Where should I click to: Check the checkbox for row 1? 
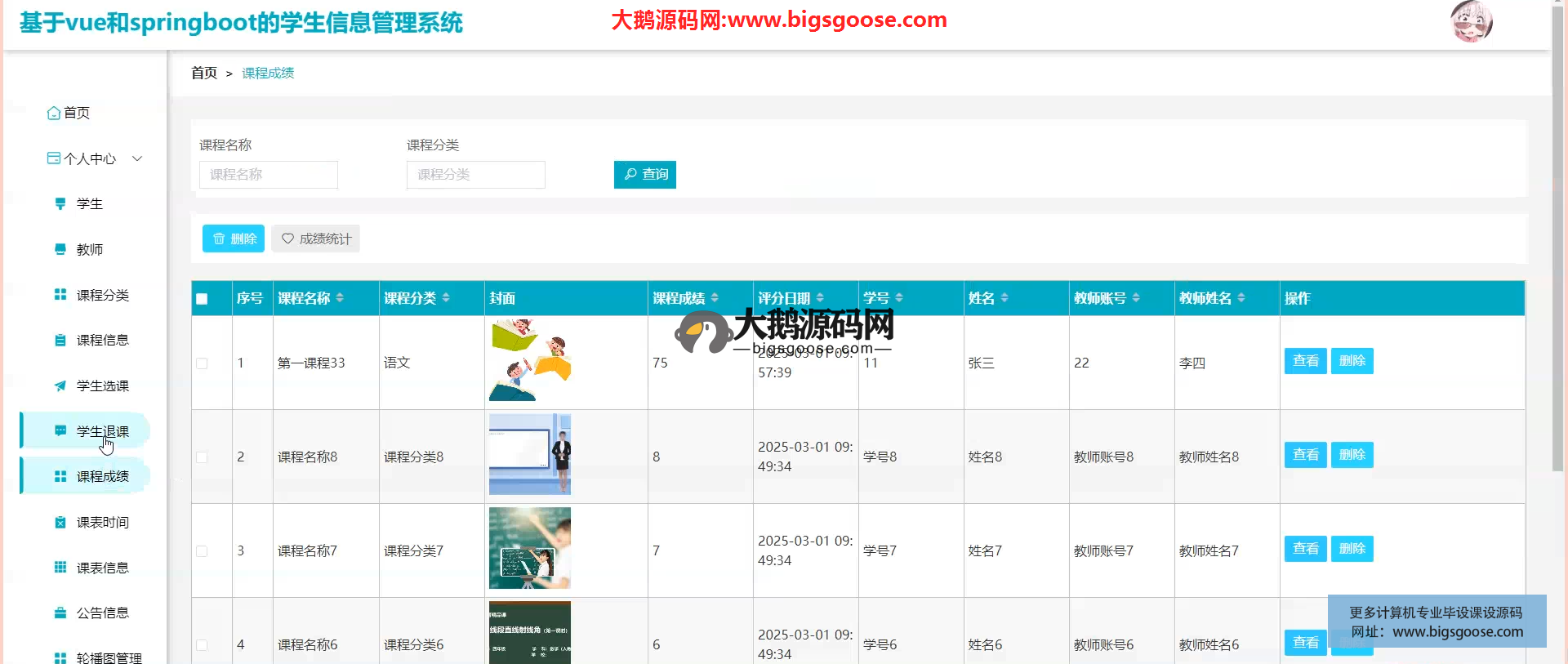202,363
